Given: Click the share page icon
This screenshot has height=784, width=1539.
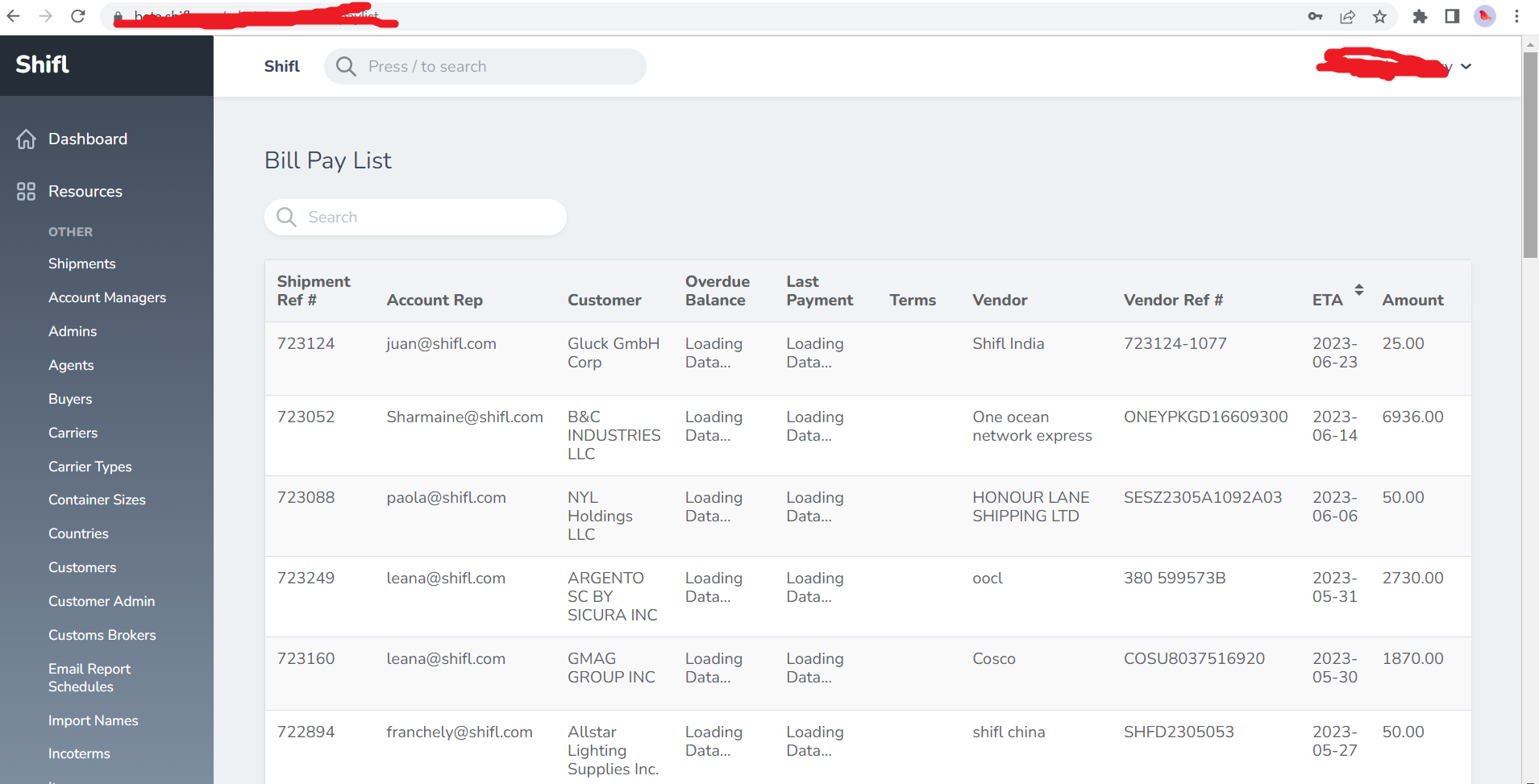Looking at the screenshot, I should click(x=1347, y=16).
